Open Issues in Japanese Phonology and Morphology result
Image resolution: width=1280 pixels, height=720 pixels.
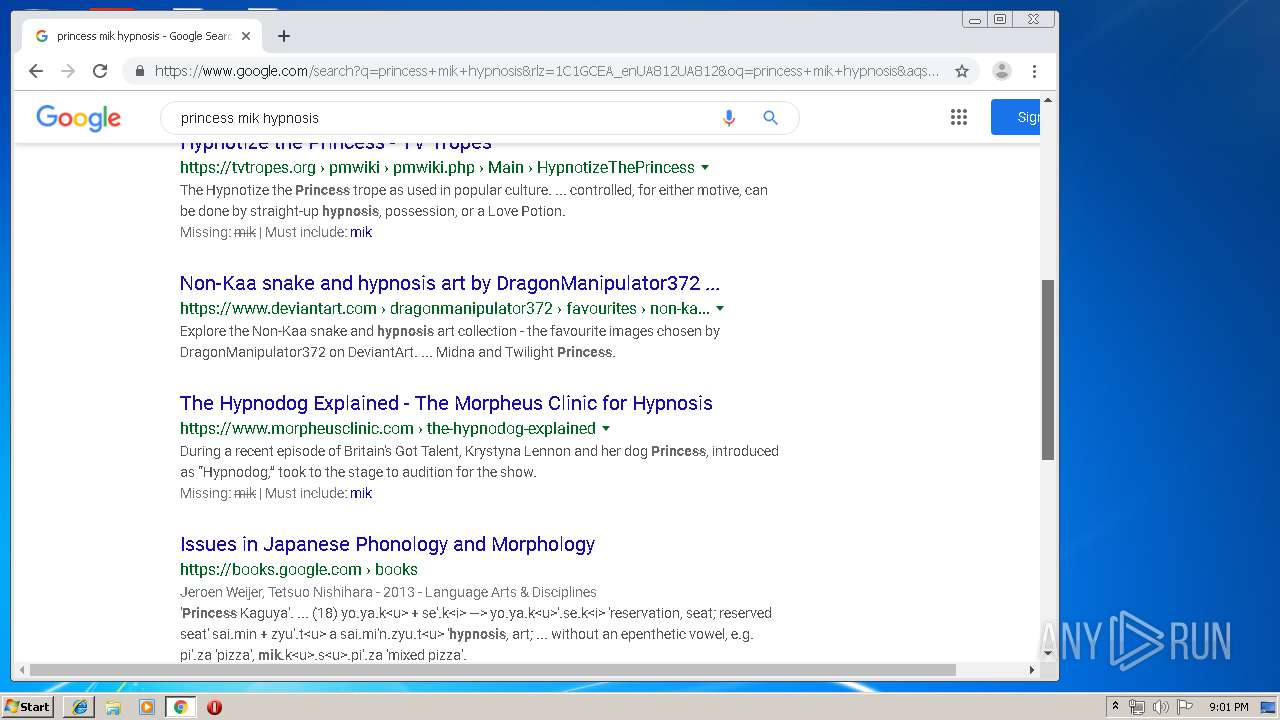point(387,544)
